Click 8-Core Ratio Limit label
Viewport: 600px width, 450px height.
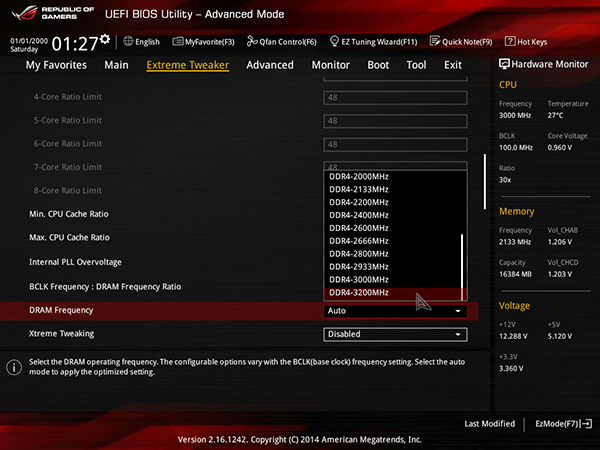click(x=68, y=191)
